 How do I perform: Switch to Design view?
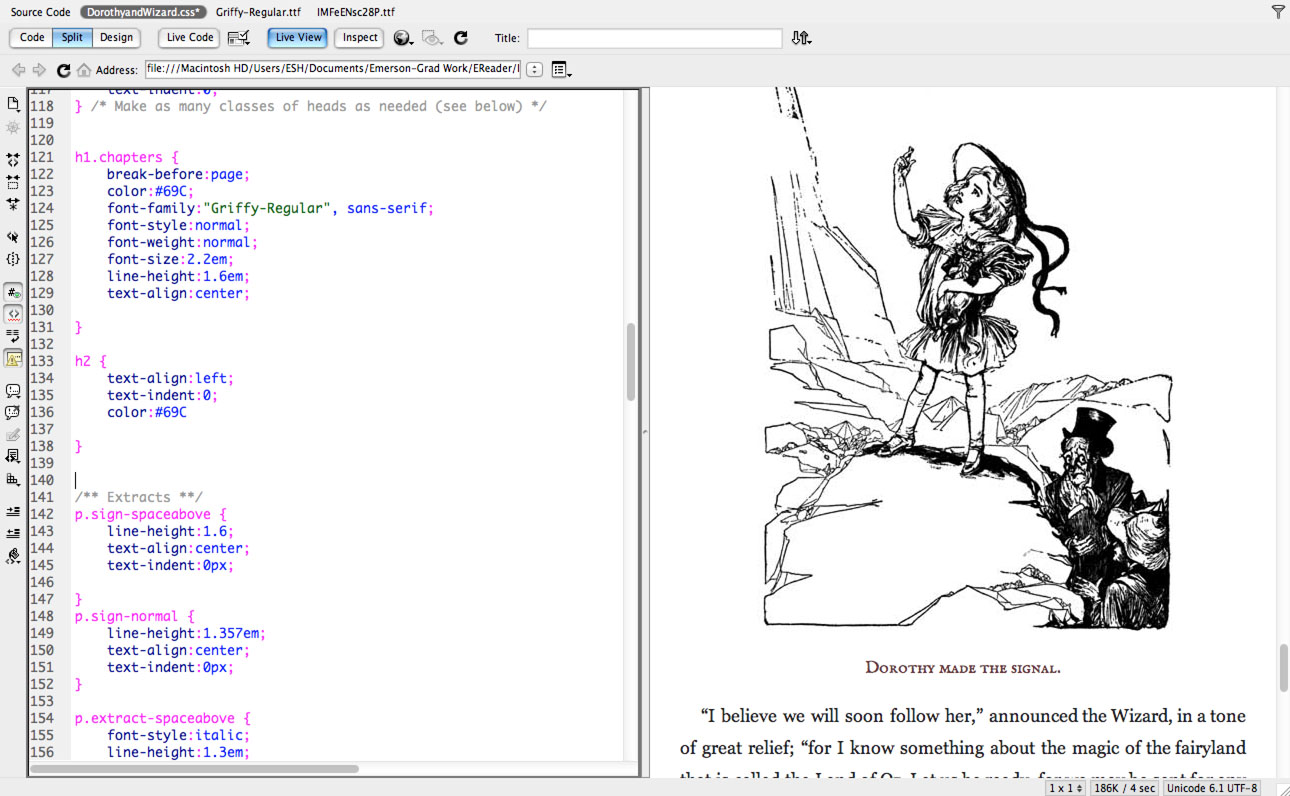tap(116, 38)
